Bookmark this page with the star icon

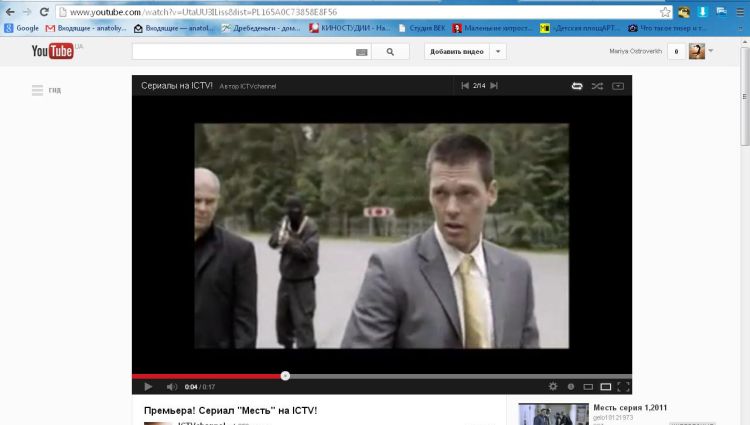pos(665,12)
